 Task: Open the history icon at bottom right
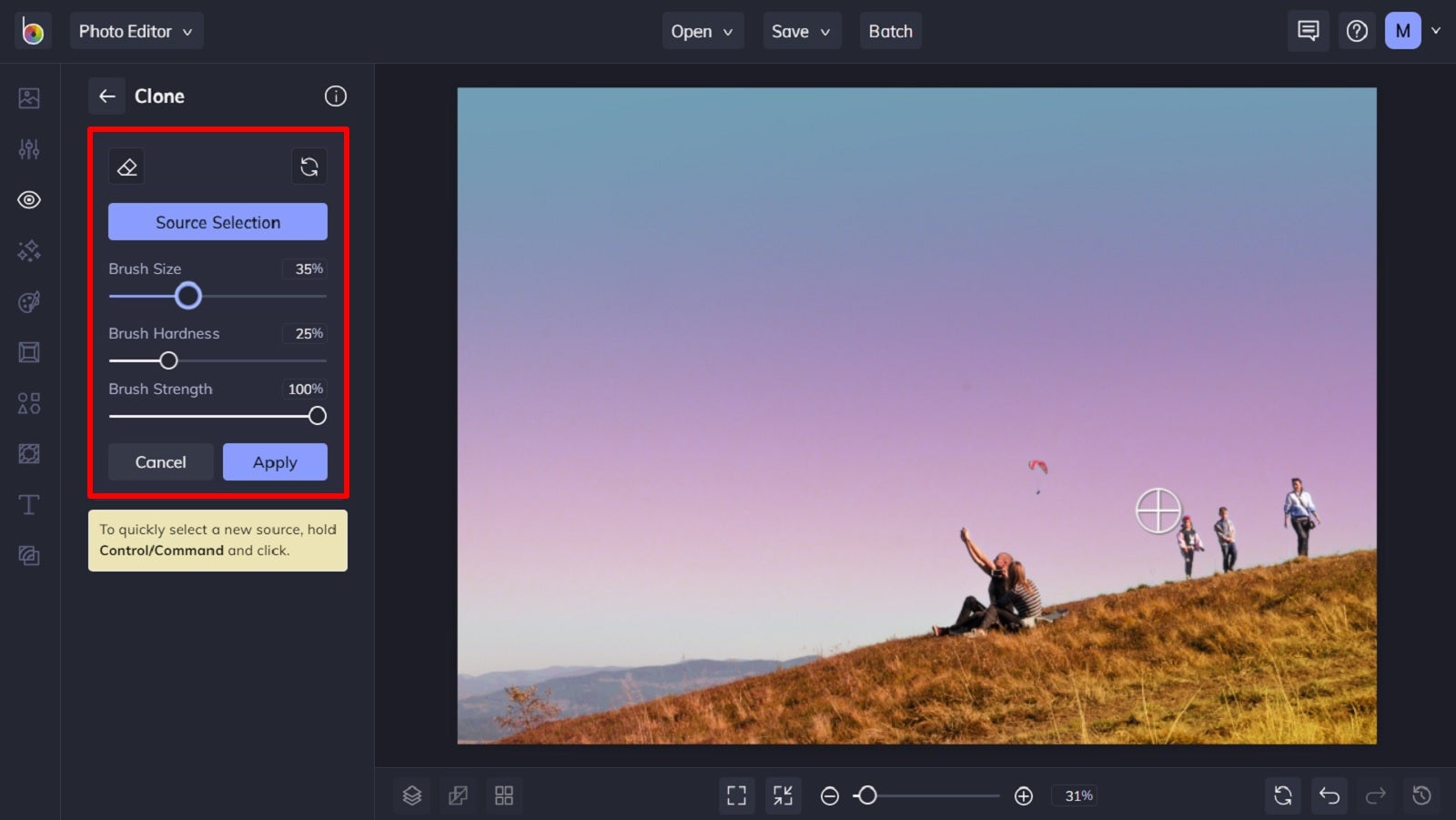point(1421,795)
